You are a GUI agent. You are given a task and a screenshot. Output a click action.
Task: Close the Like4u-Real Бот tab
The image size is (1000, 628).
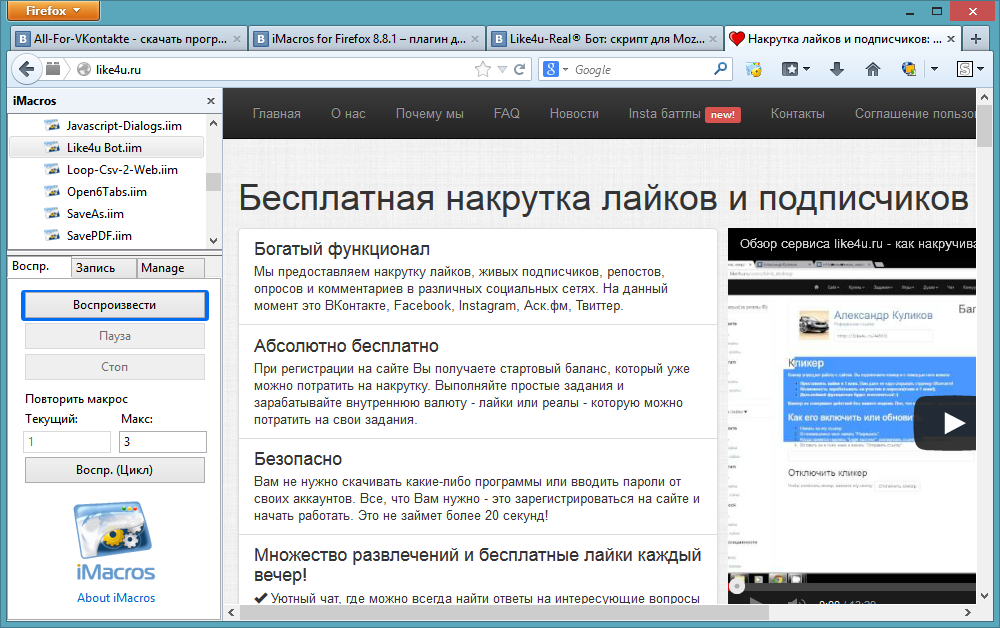point(712,39)
